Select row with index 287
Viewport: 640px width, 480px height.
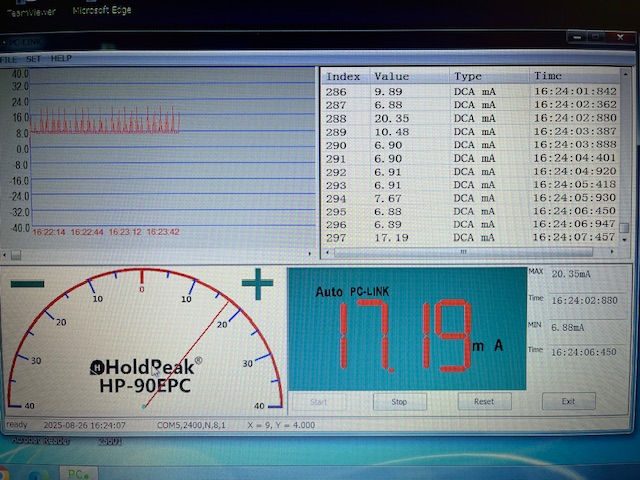point(471,105)
